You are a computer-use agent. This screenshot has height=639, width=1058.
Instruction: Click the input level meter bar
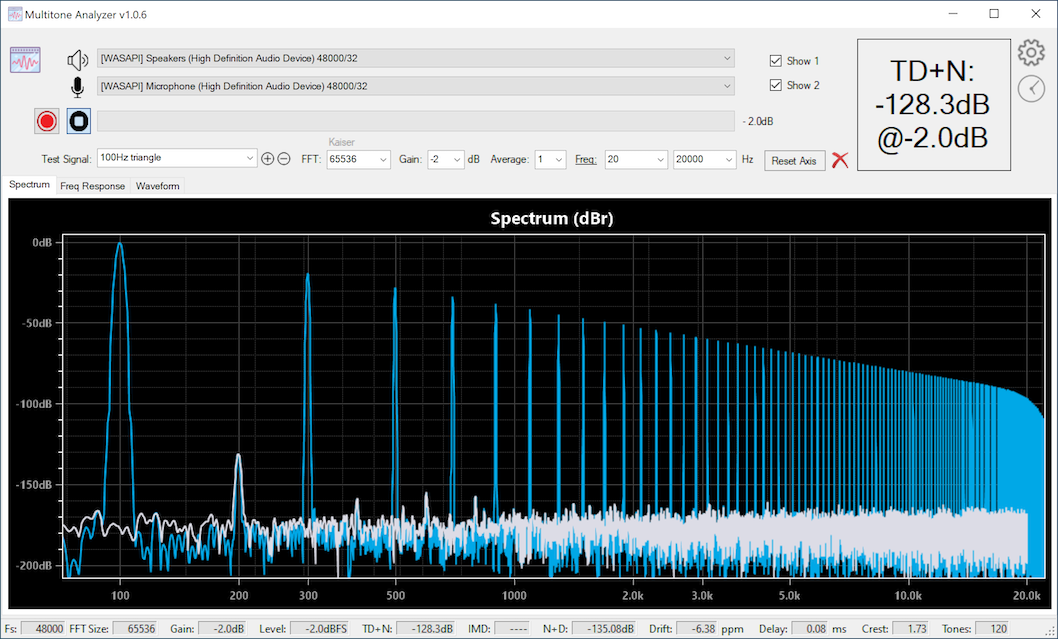[x=416, y=121]
